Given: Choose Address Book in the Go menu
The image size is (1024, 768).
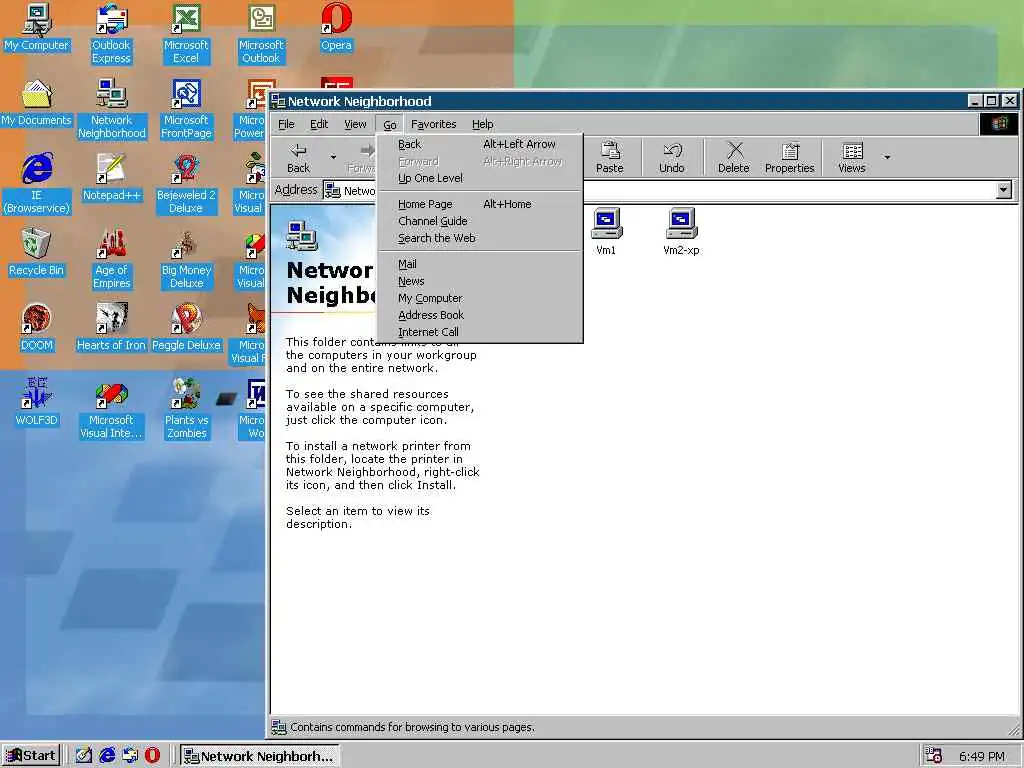Looking at the screenshot, I should (480, 315).
